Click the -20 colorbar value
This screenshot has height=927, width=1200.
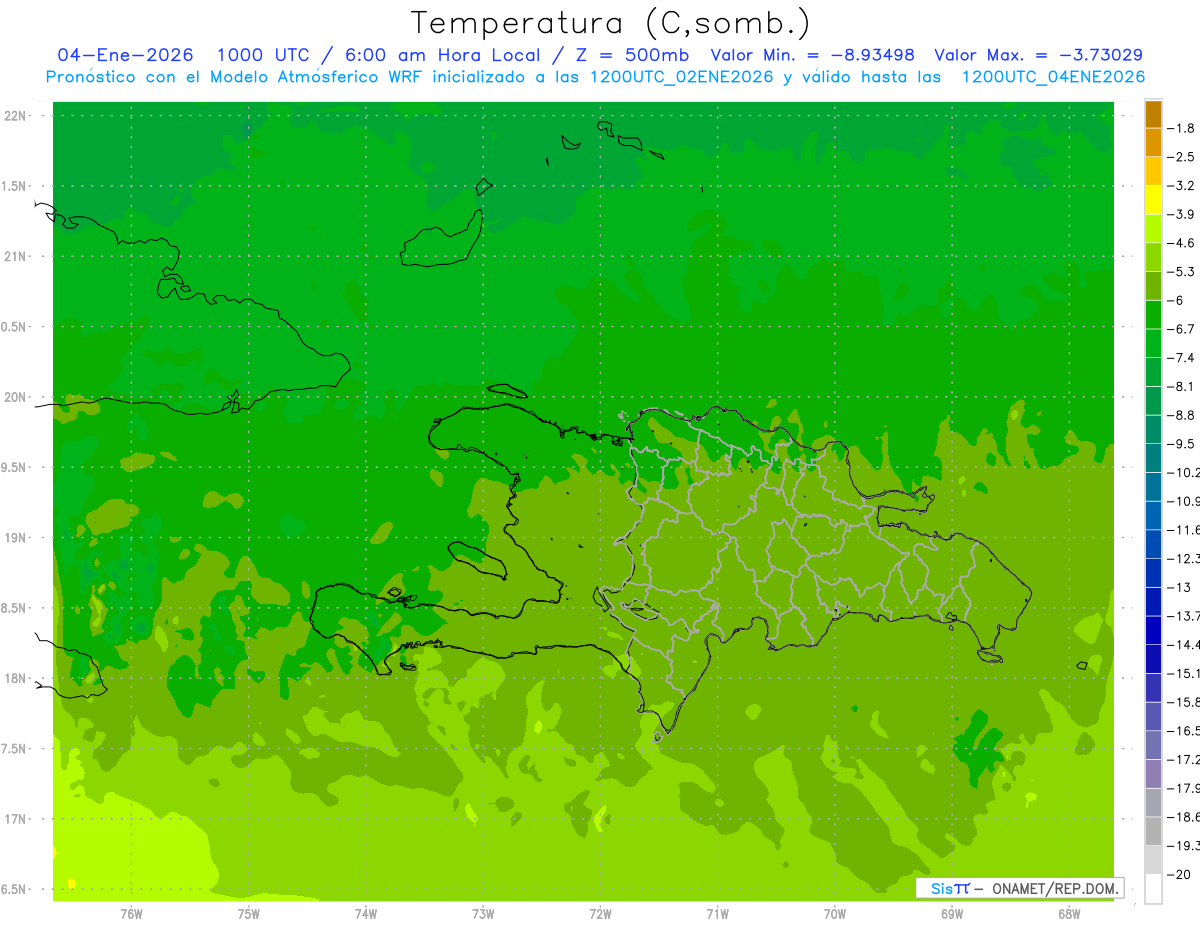coord(1180,874)
